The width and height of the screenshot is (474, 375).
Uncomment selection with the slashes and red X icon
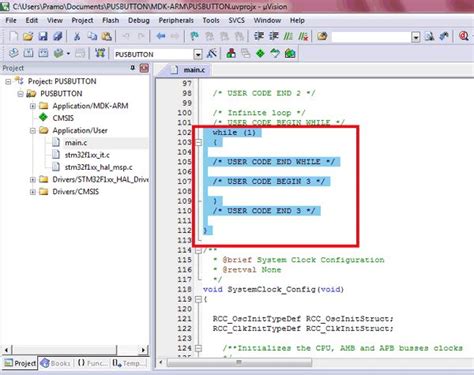click(303, 36)
